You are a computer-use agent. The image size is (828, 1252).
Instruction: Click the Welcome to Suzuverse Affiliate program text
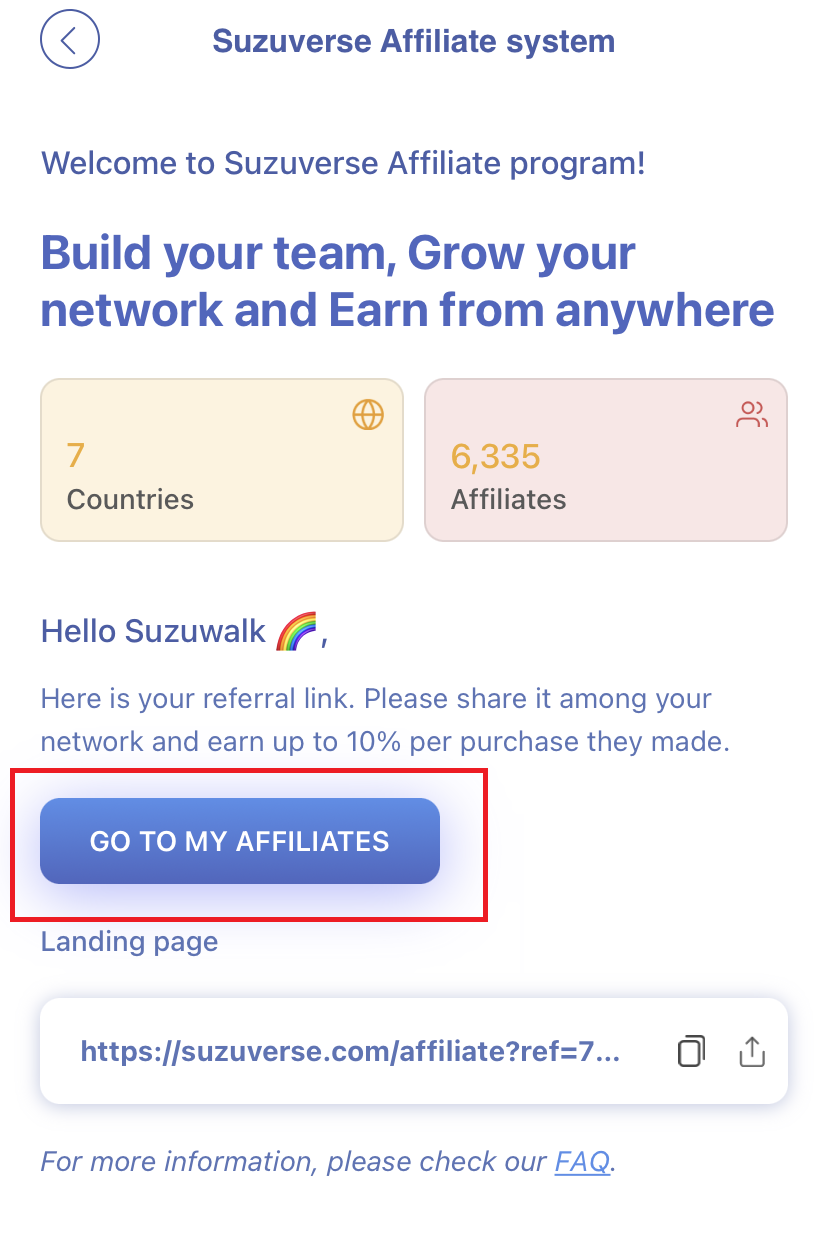343,163
